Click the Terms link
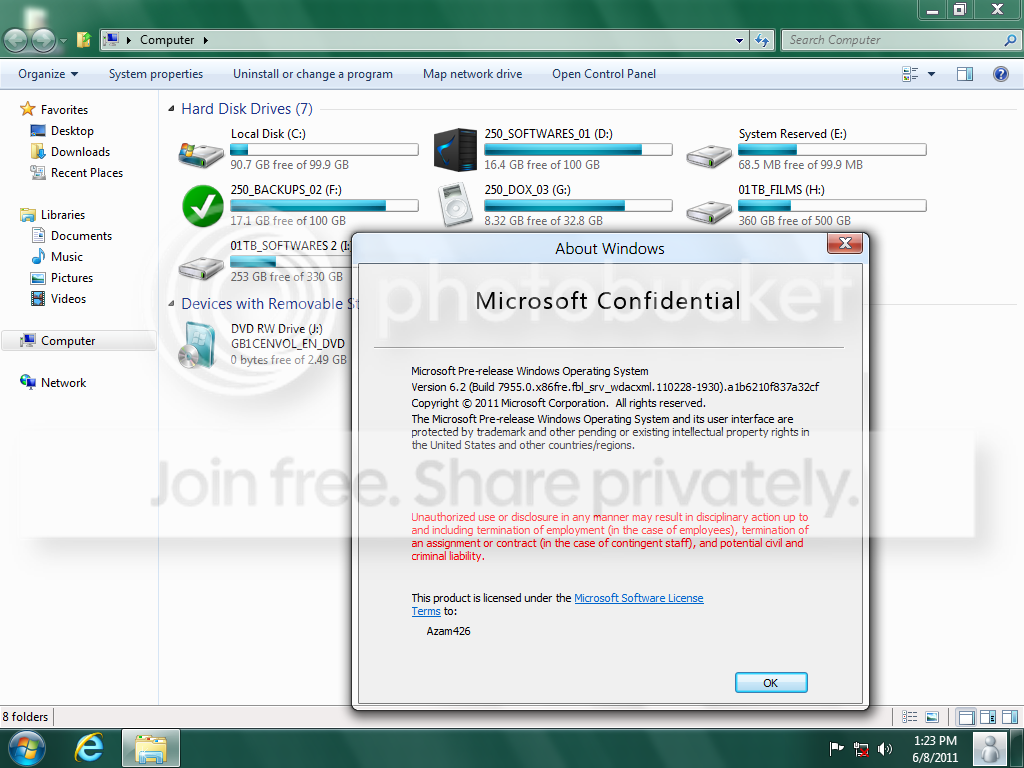1024x768 pixels. [x=426, y=611]
